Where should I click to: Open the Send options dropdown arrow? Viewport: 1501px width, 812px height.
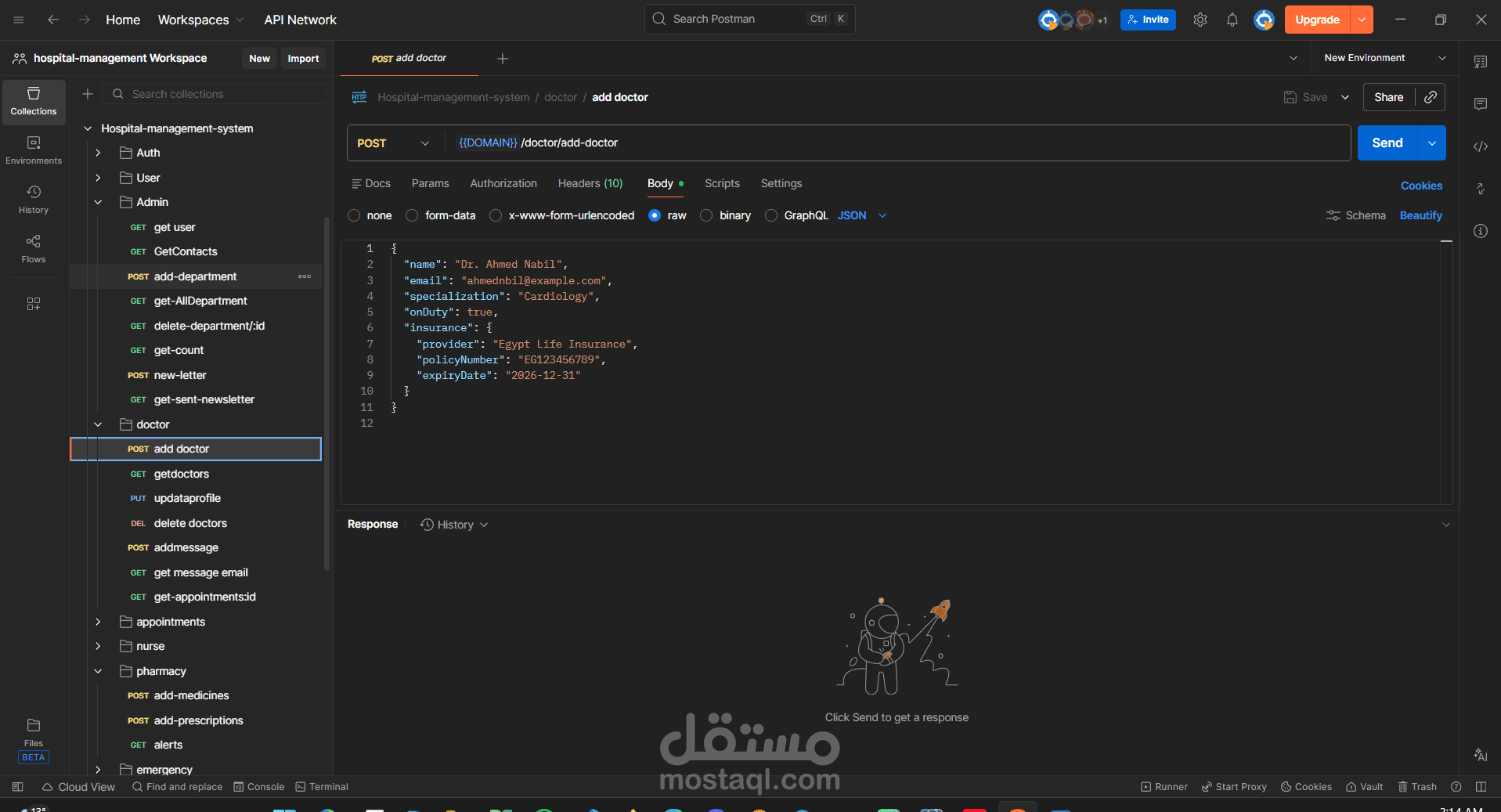click(x=1432, y=143)
